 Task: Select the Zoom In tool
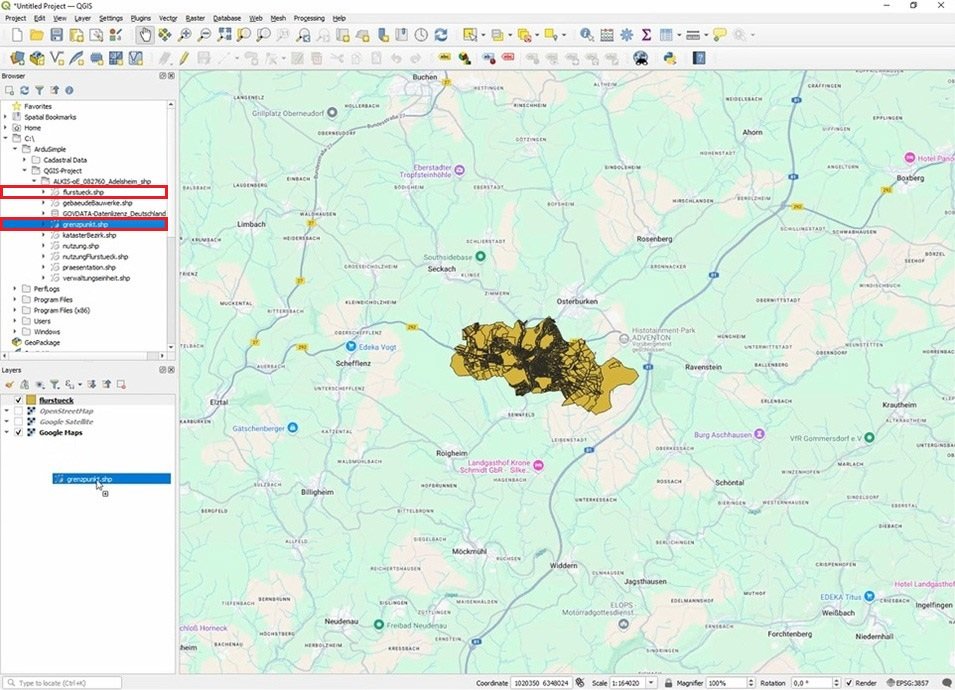coord(185,34)
